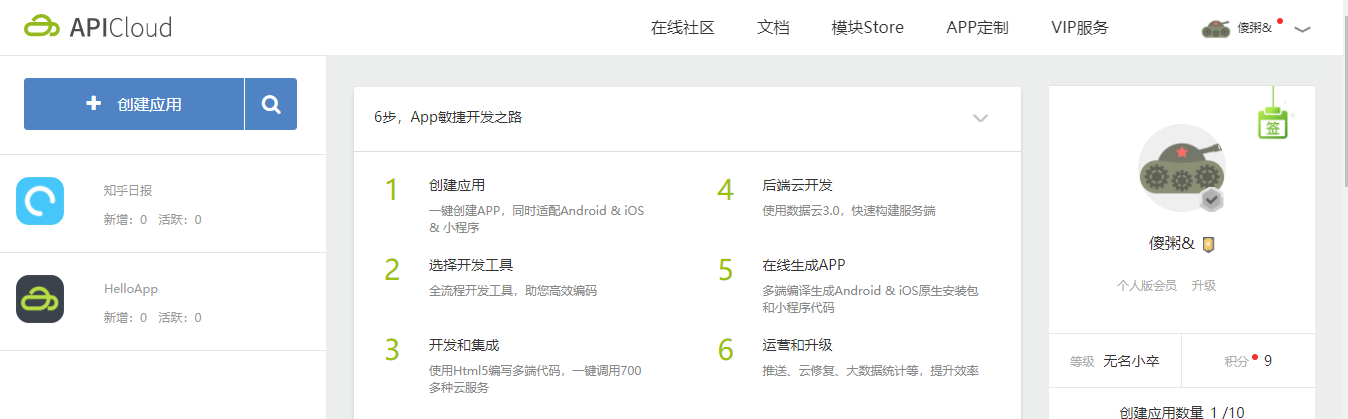Click the gold medal icon beside username
The width and height of the screenshot is (1348, 419).
1208,244
